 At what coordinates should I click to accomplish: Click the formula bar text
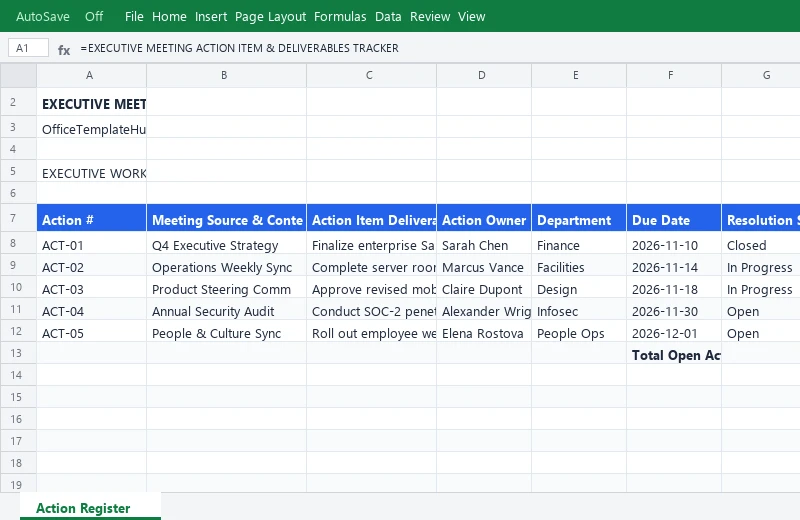tap(239, 48)
